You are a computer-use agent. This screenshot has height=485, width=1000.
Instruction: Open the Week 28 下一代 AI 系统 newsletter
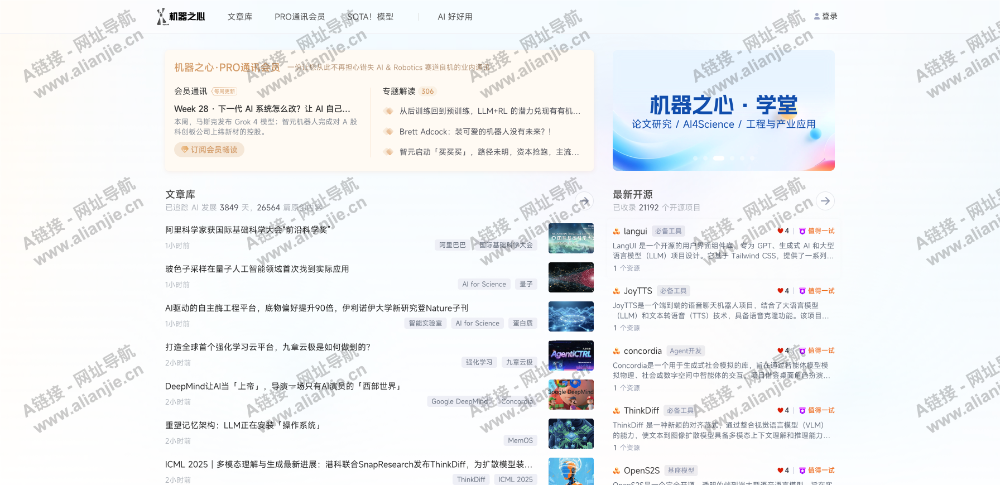262,109
